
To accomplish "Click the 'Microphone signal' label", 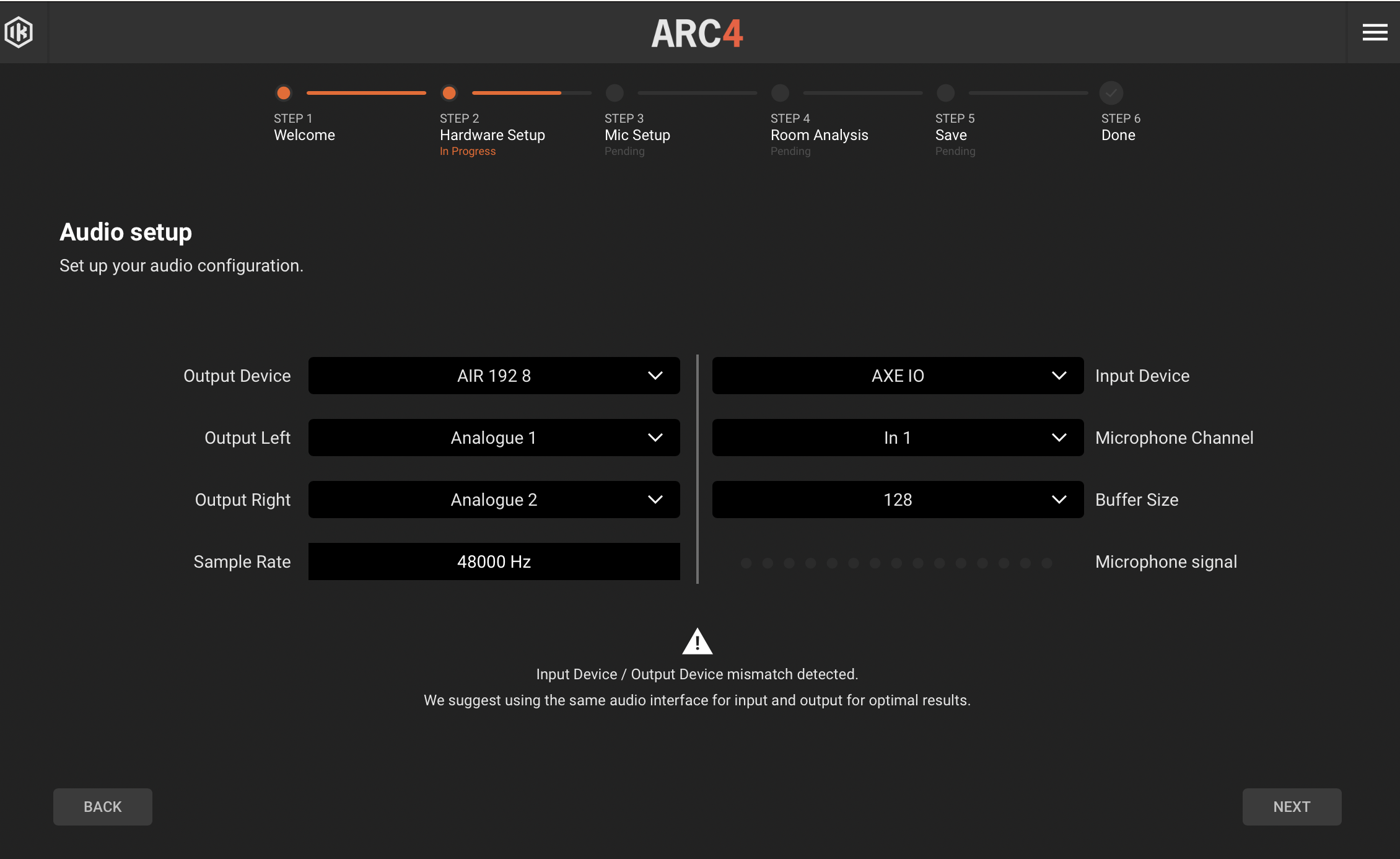I will click(x=1166, y=562).
